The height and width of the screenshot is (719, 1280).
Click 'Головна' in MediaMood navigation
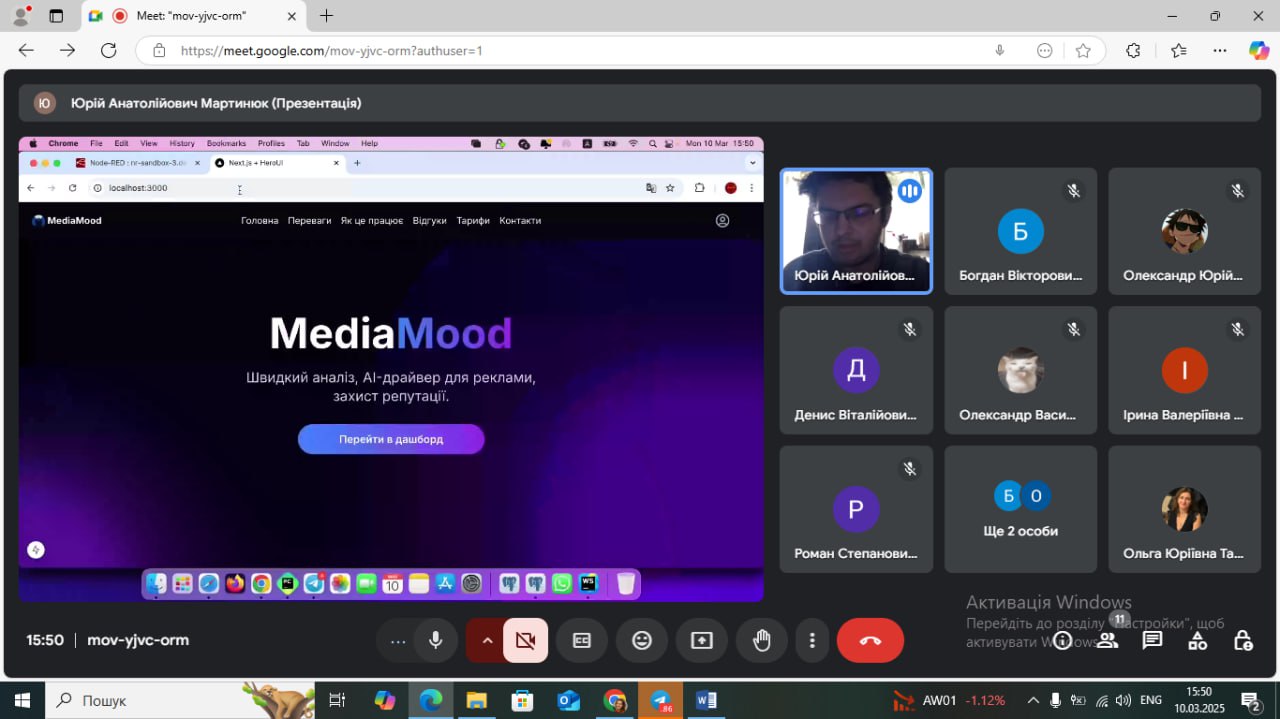click(x=260, y=221)
